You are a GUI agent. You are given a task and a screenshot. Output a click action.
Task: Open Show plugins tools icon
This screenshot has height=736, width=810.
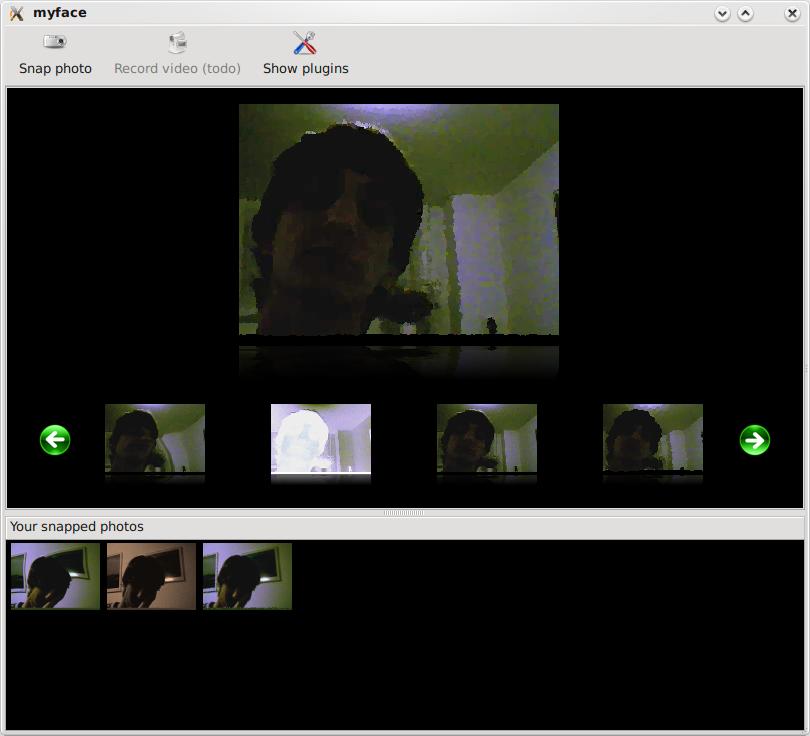coord(305,42)
